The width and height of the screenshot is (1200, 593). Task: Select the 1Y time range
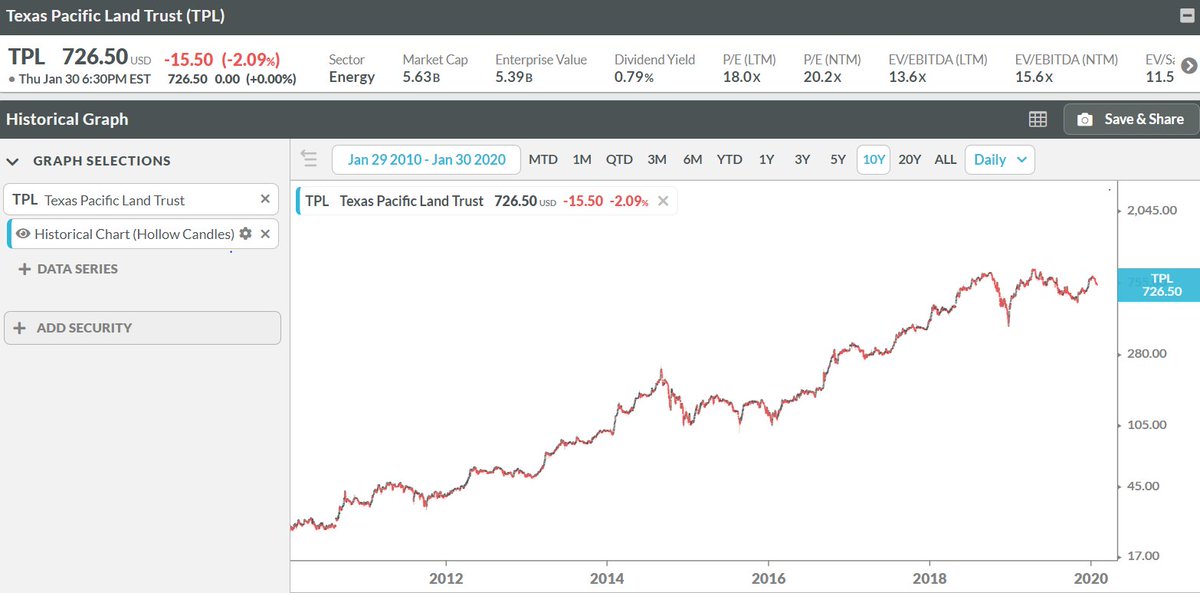(x=766, y=159)
